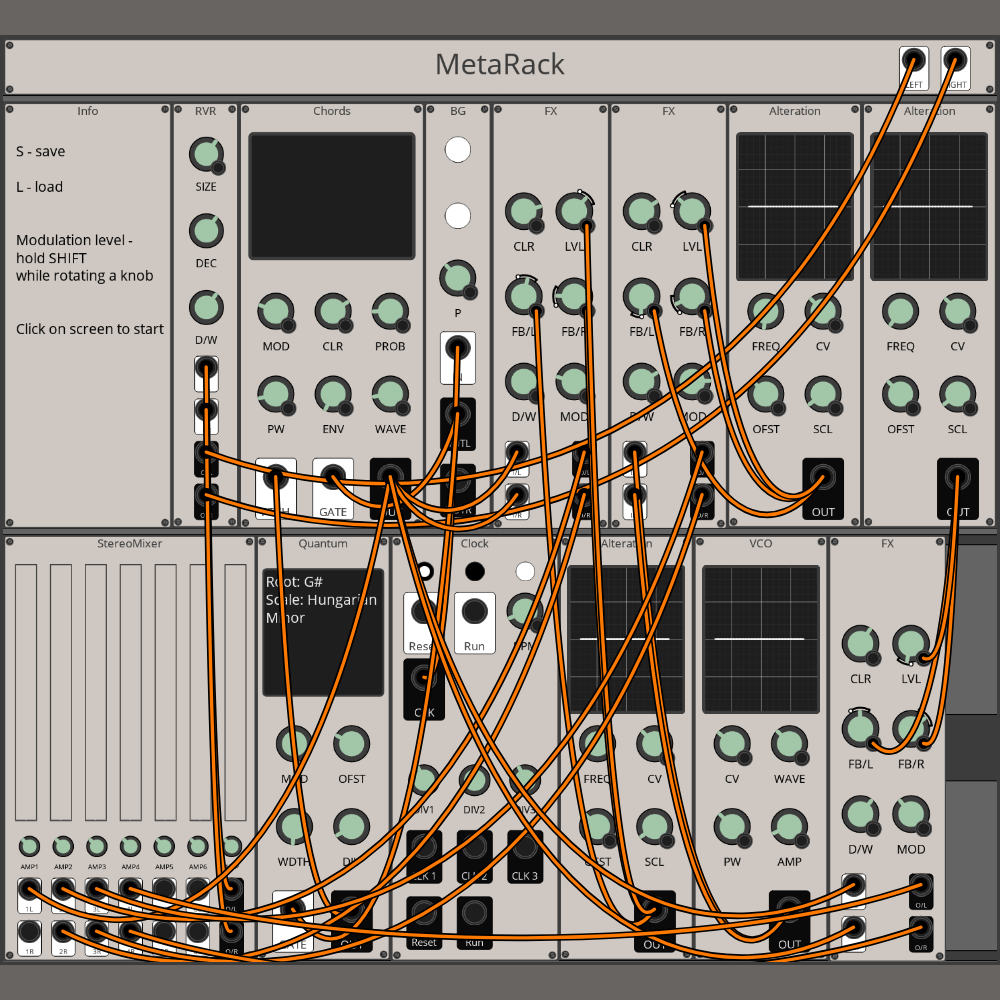Select the CLK 3 output jack on Clock
The height and width of the screenshot is (1000, 1000).
(525, 850)
